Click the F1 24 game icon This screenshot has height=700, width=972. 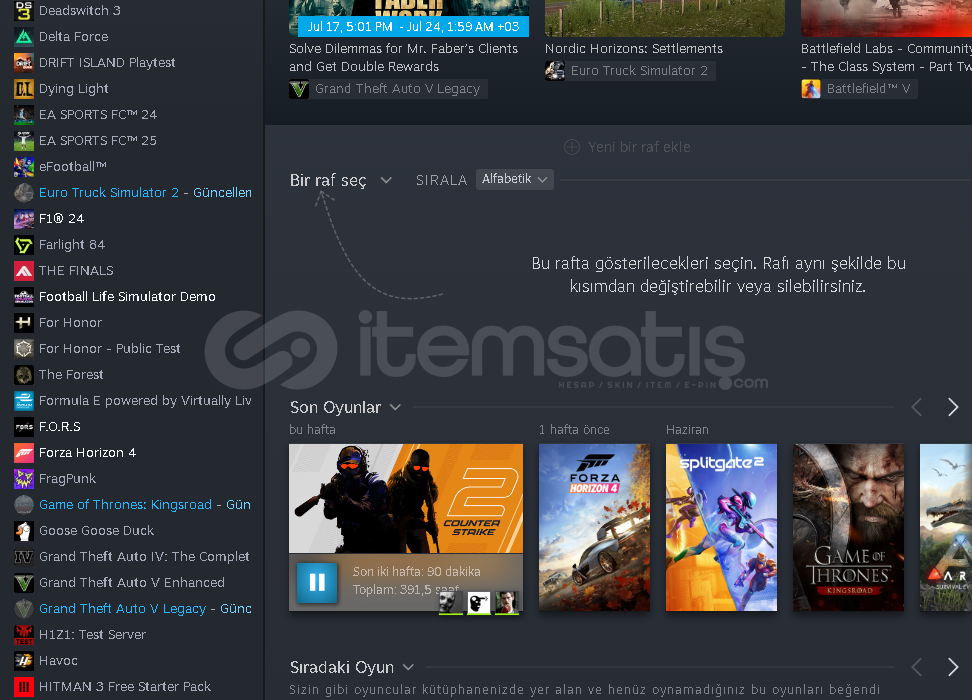click(x=24, y=219)
